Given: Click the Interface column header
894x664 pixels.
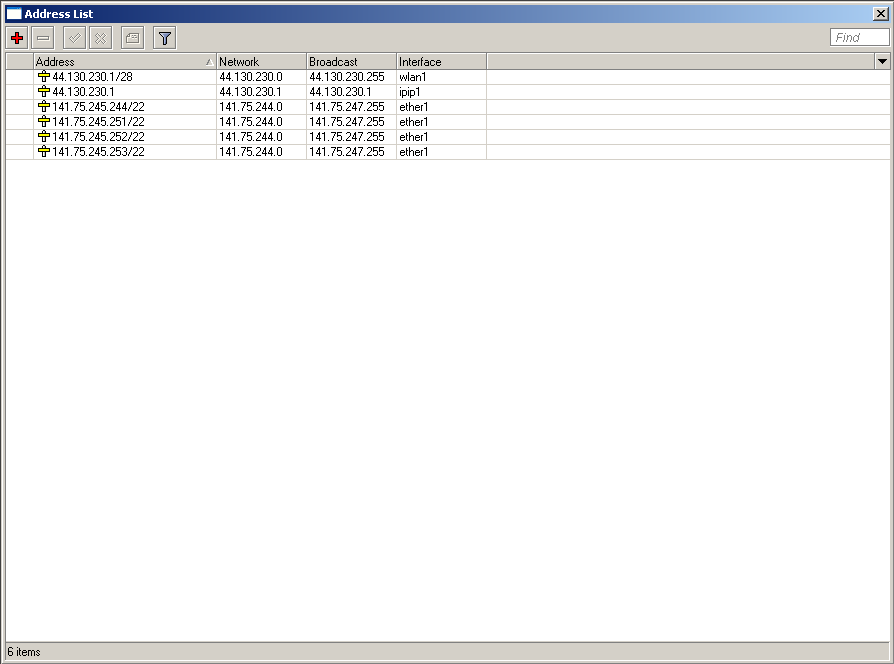Looking at the screenshot, I should 440,62.
